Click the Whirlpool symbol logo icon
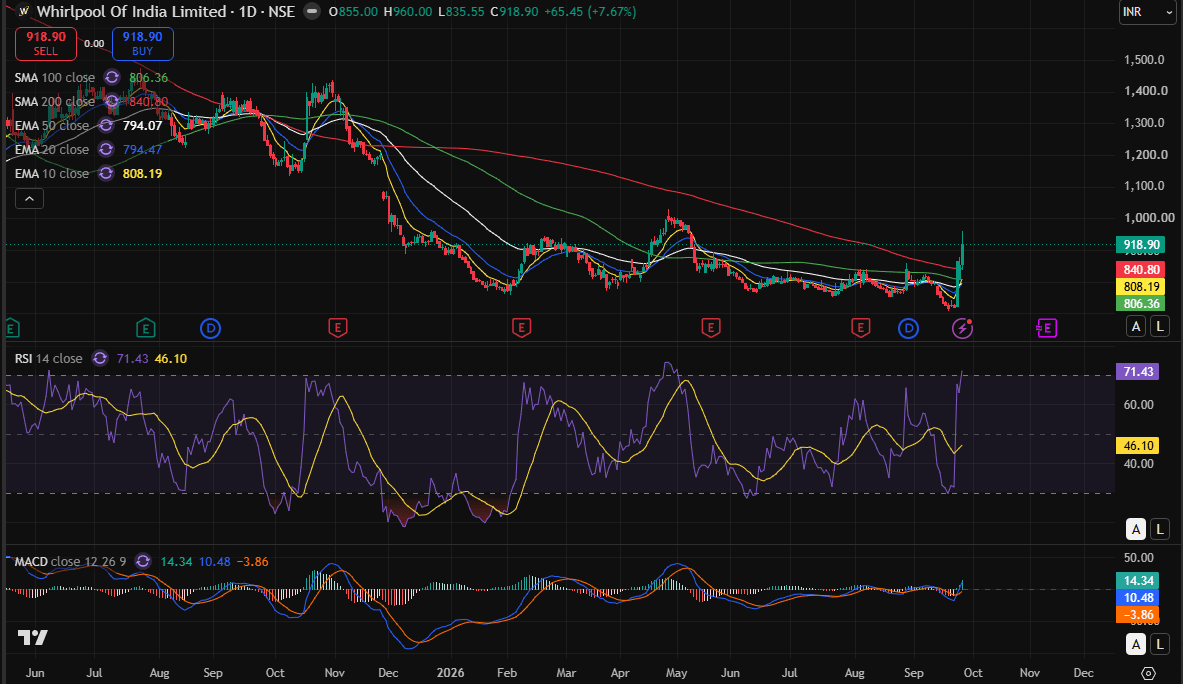1183x684 pixels. pos(23,11)
